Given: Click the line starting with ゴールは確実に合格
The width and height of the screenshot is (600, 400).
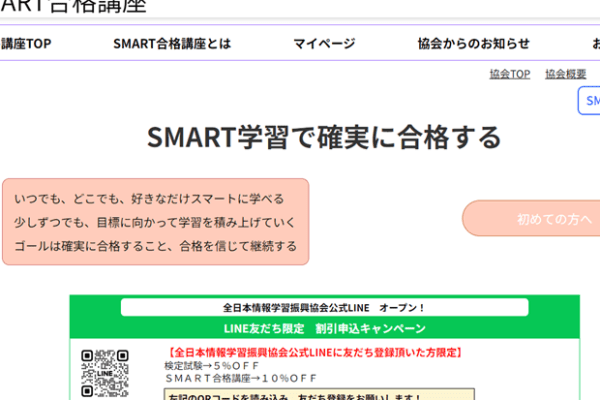Looking at the screenshot, I should [x=156, y=246].
